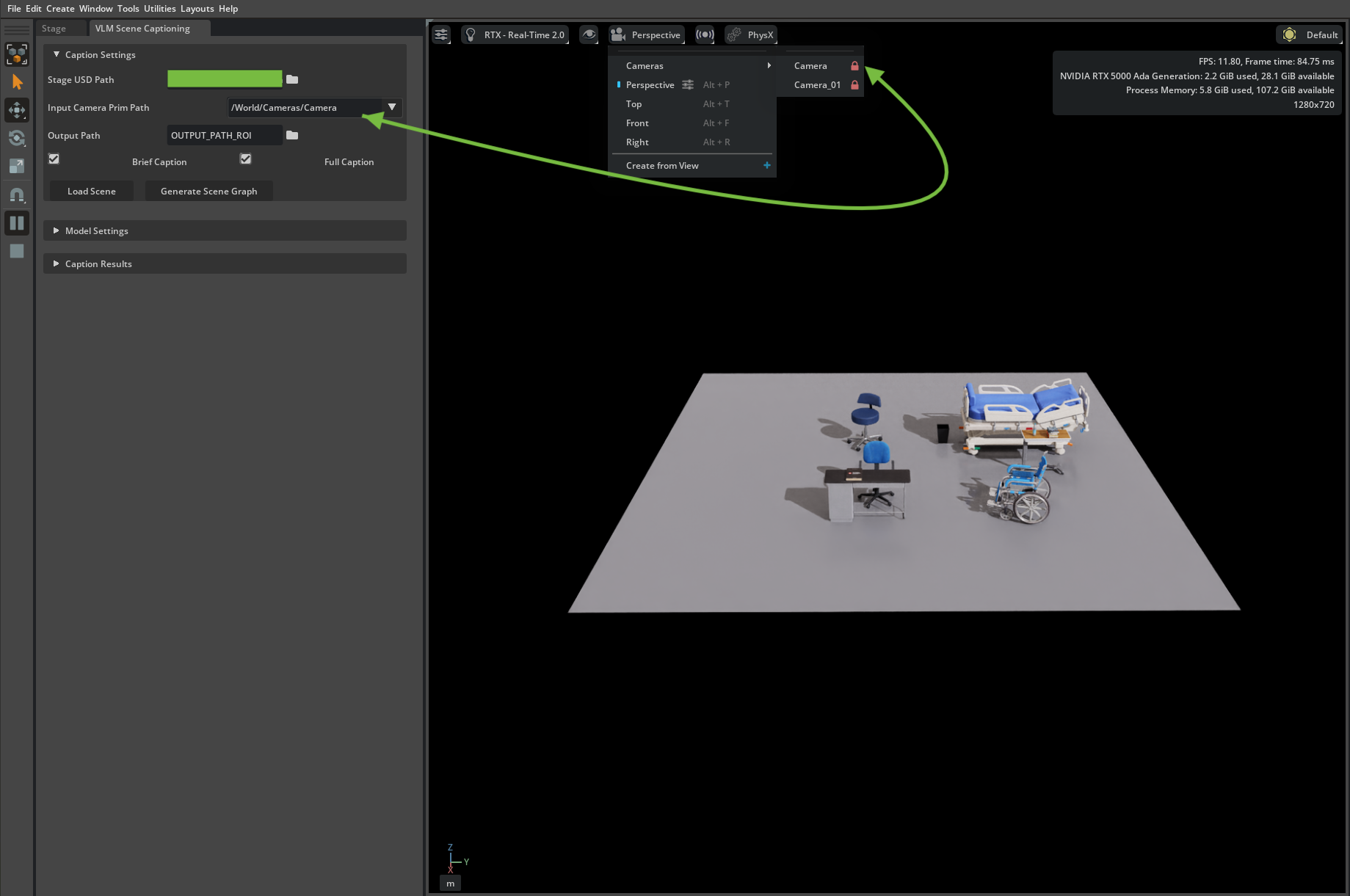
Task: Choose the Top camera view
Action: (634, 104)
